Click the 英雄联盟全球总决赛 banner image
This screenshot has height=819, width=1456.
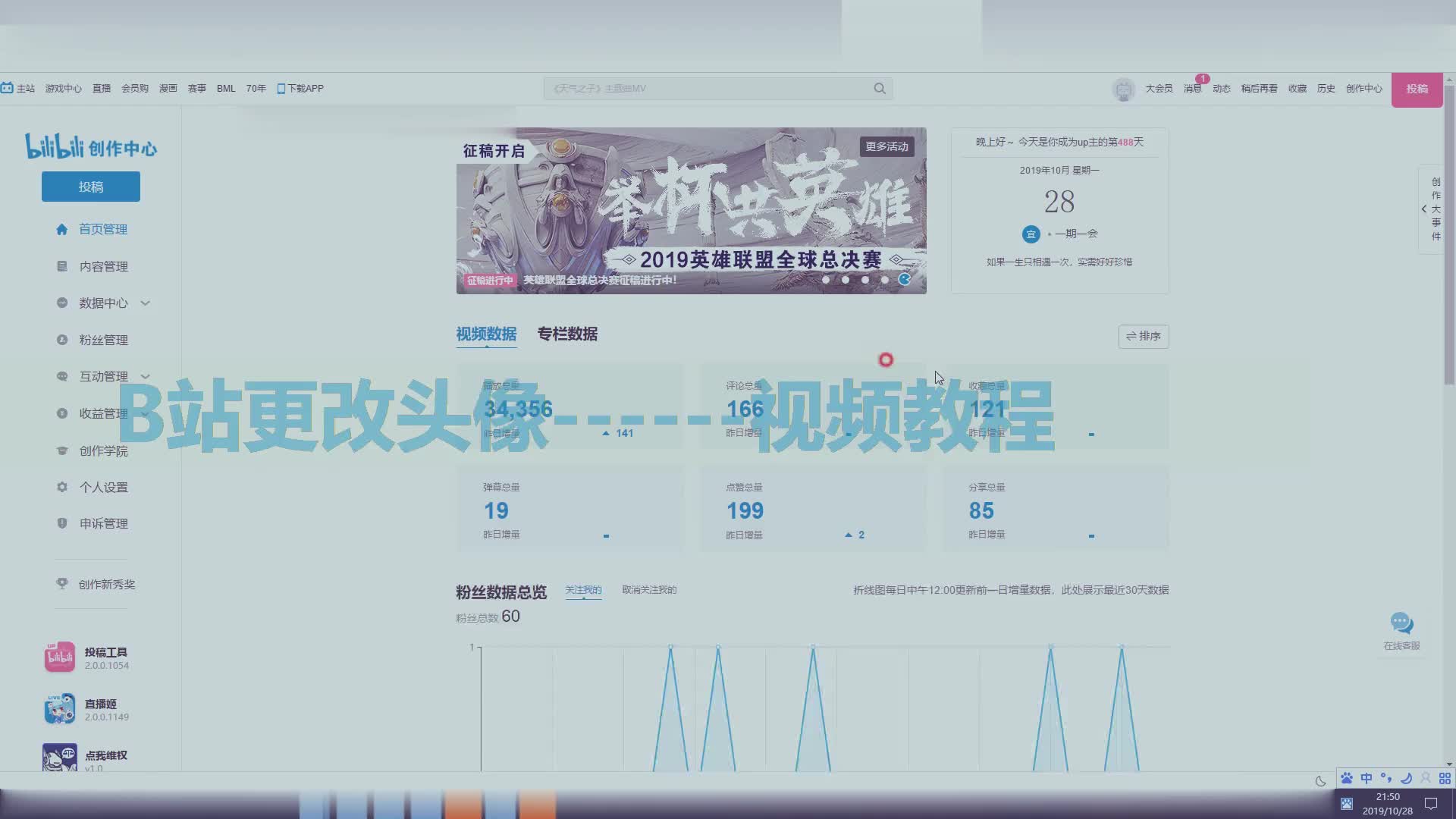(x=691, y=210)
